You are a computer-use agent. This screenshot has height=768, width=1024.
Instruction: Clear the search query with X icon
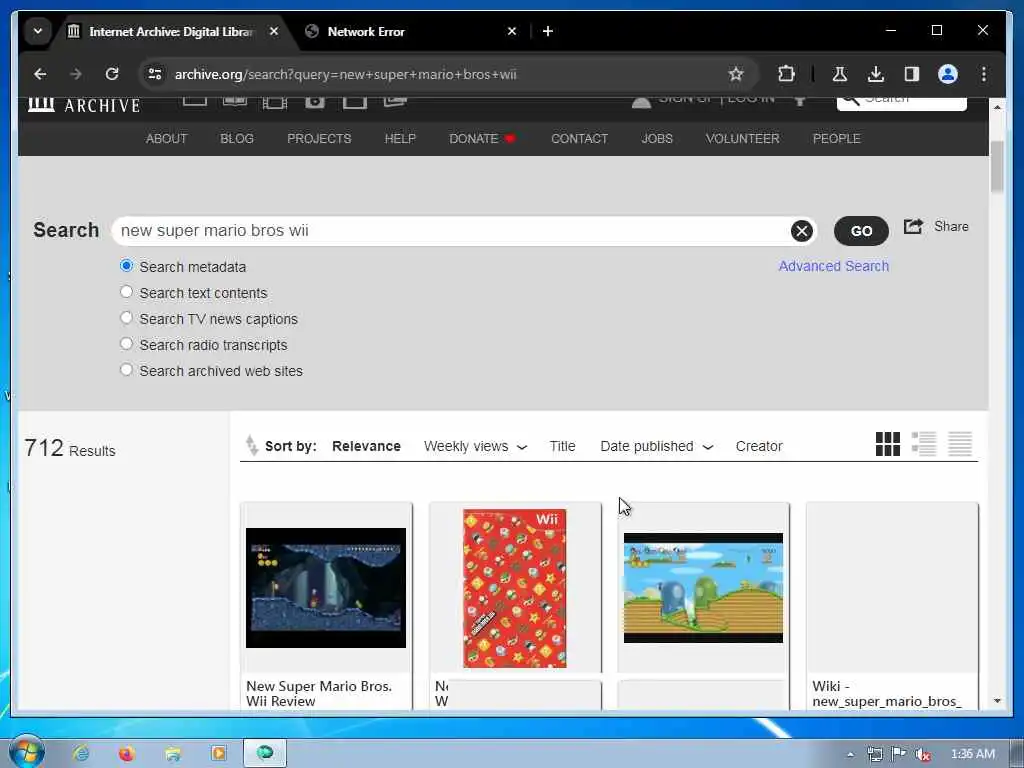[x=801, y=231]
